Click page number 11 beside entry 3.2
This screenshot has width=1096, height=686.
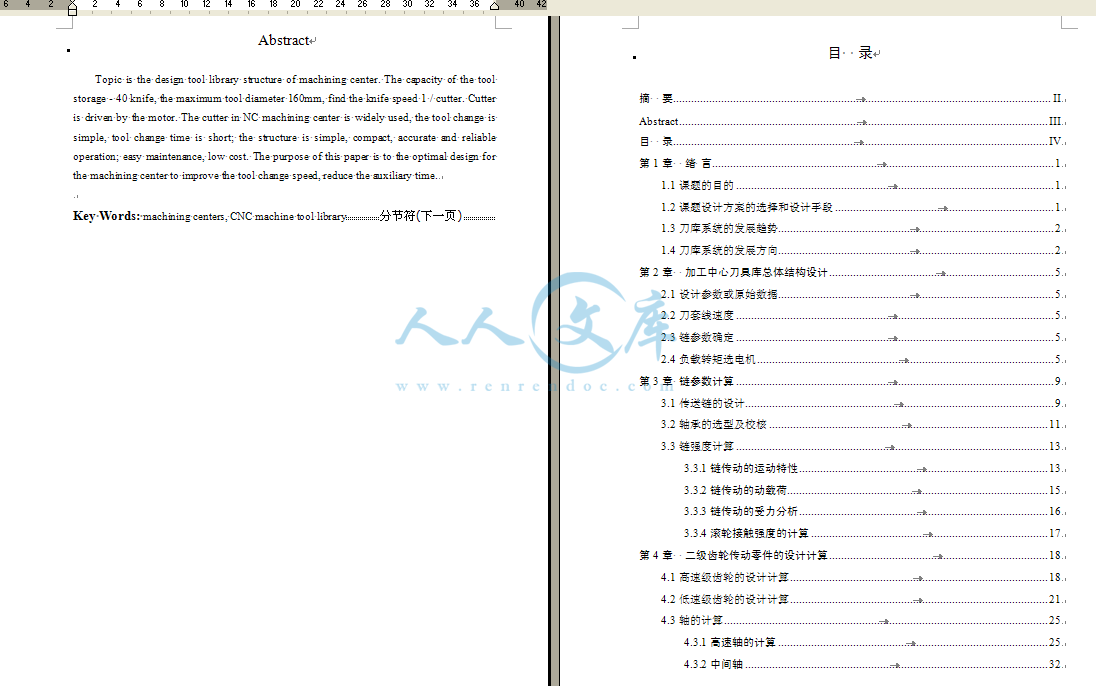click(1055, 424)
